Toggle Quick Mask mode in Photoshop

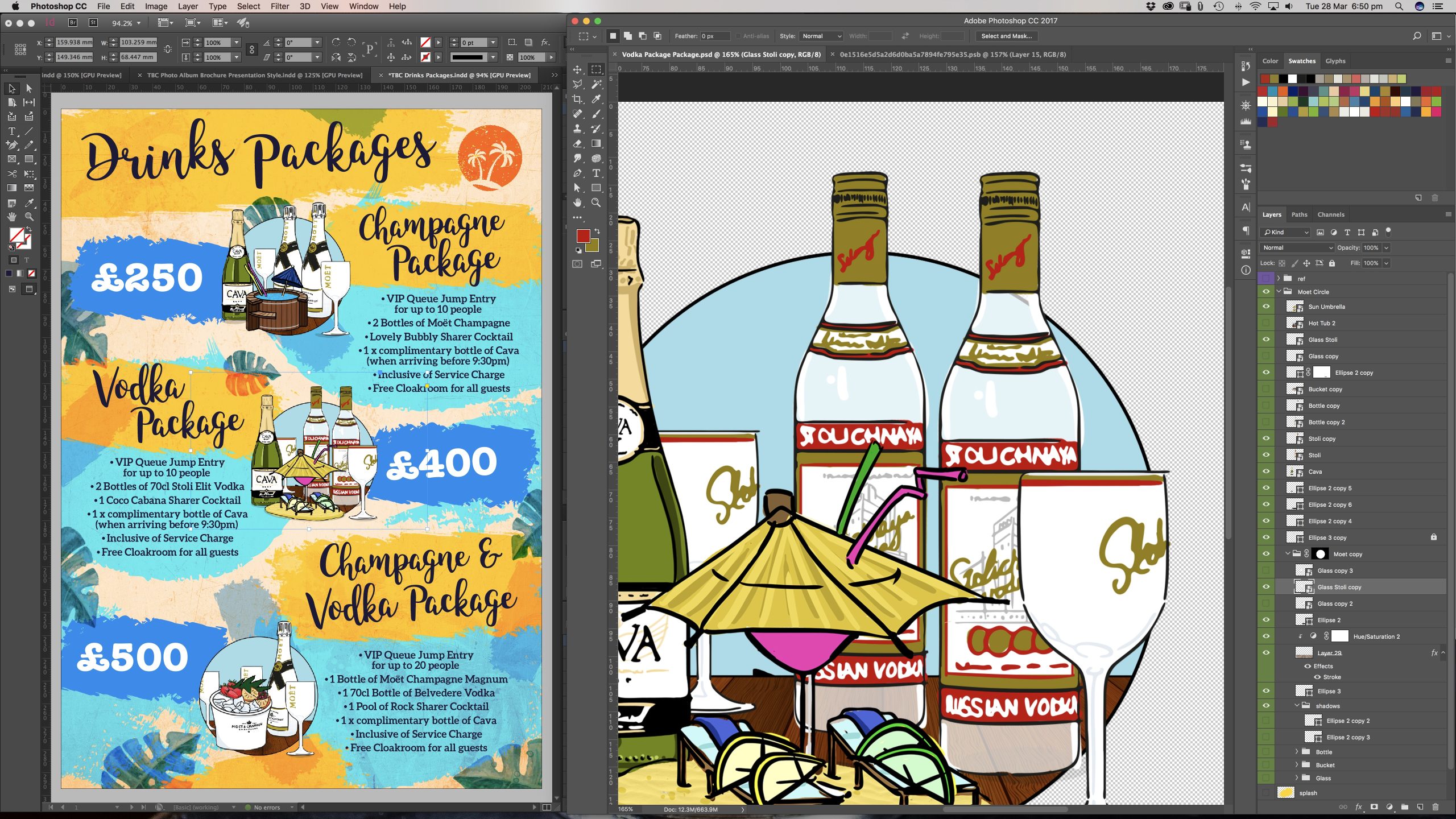pos(577,264)
